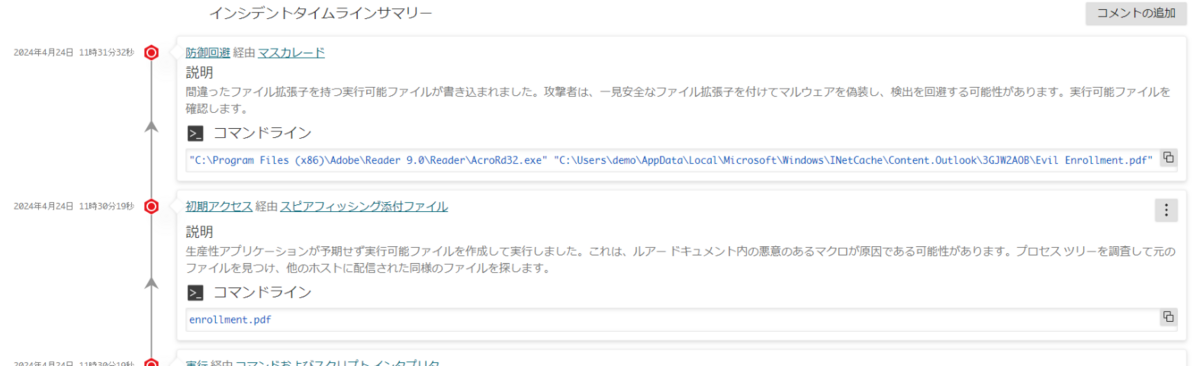The width and height of the screenshot is (1200, 366).
Task: Open the スピアフィッシング添付ファイル technique link
Action: point(364,207)
